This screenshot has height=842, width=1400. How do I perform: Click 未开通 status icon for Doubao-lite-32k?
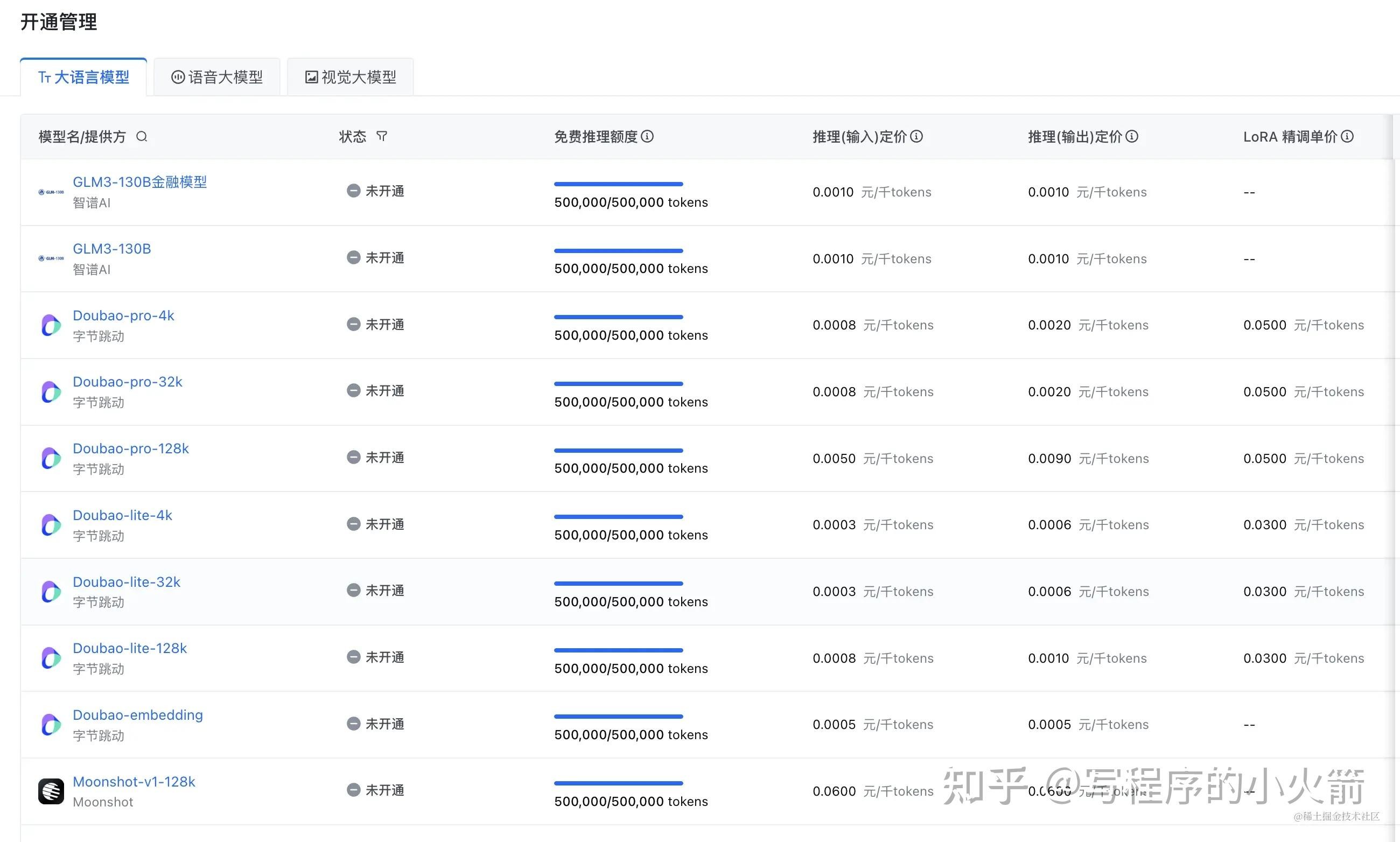(354, 591)
